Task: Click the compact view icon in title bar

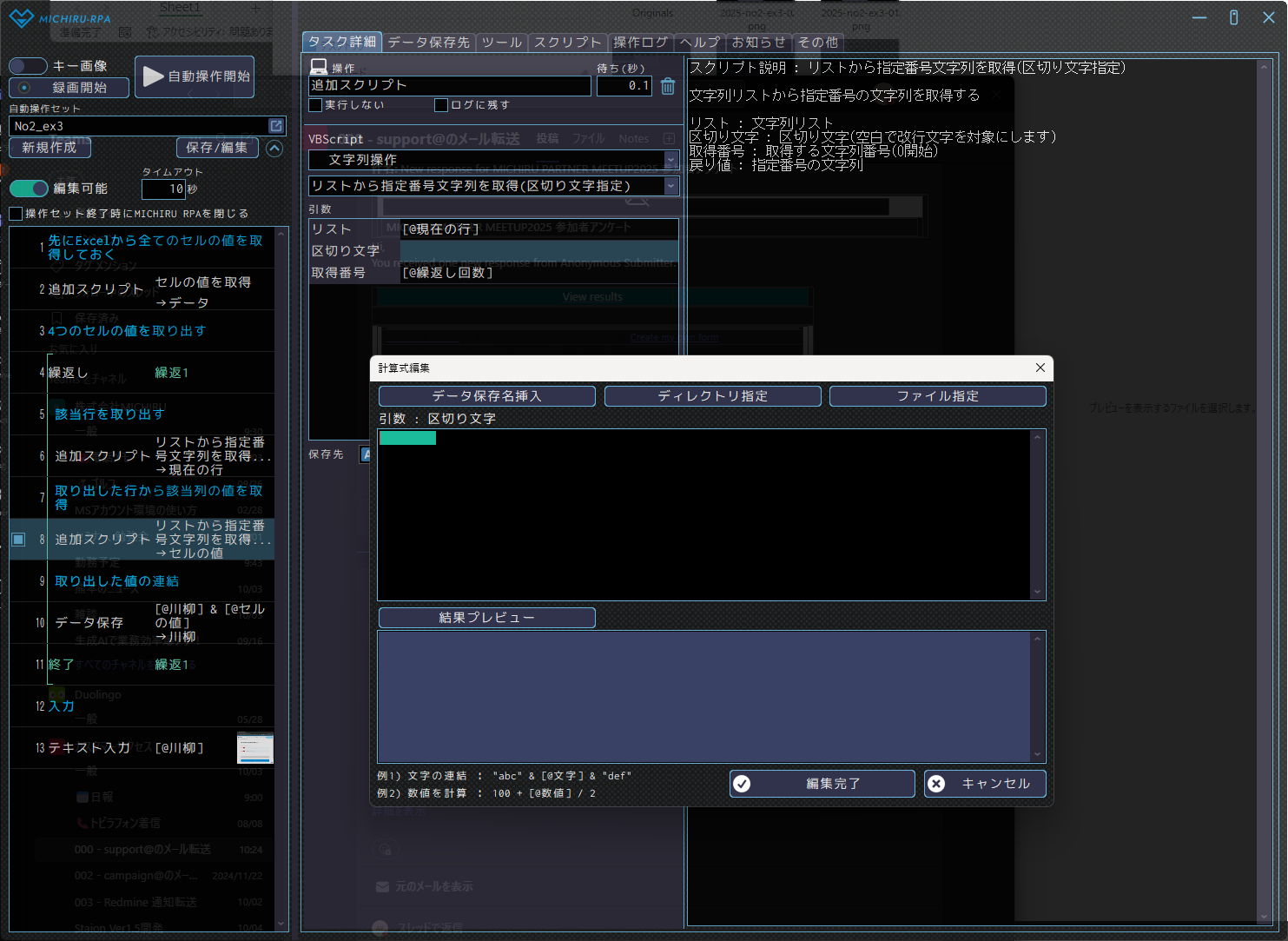Action: point(1233,17)
